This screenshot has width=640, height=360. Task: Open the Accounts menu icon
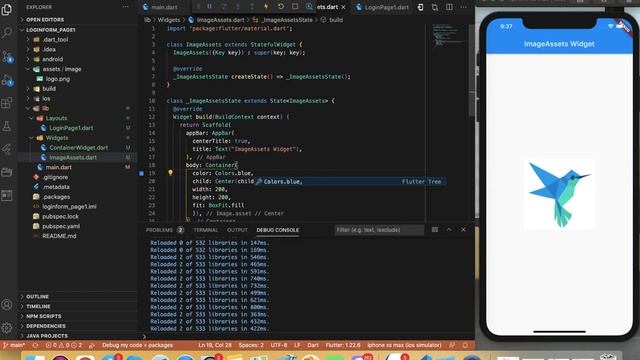tap(7, 304)
